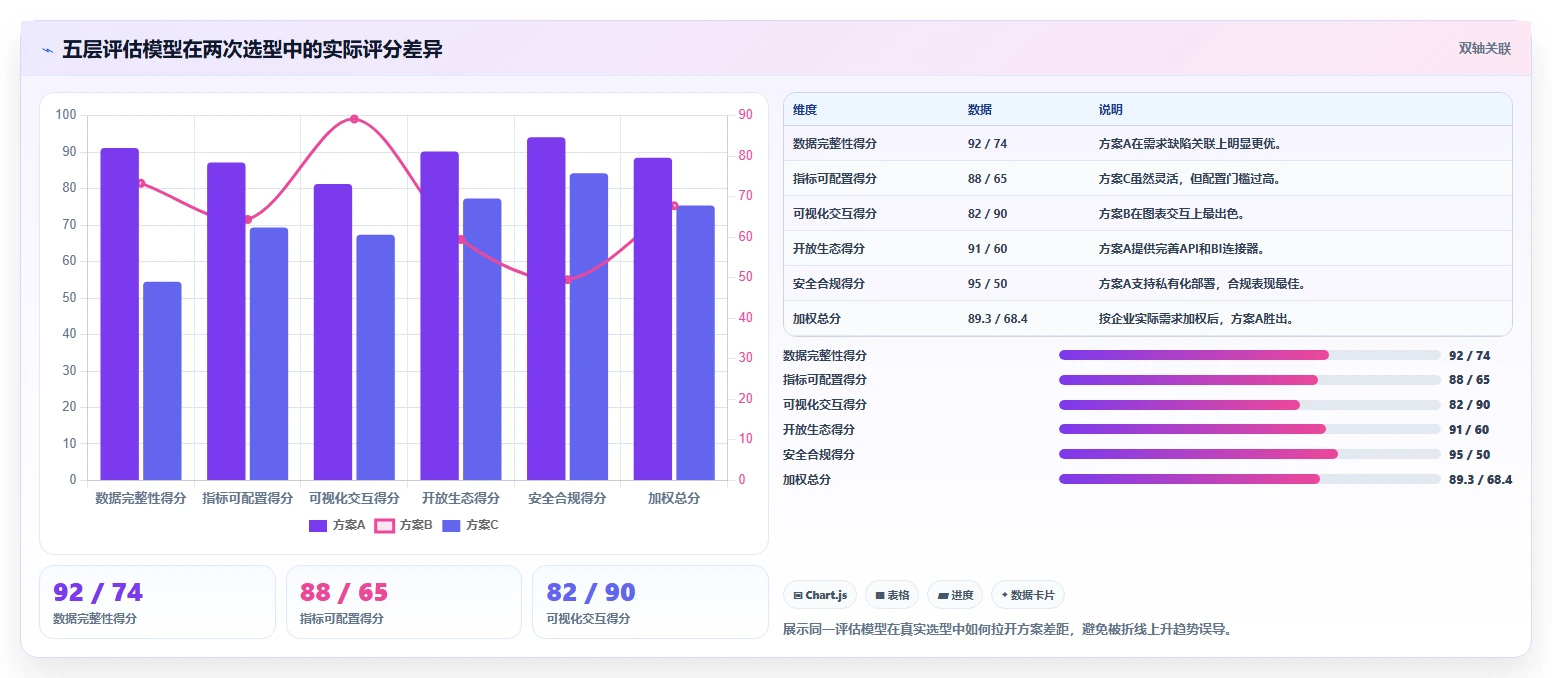Click the 数据完整性得分 progress bar
The width and height of the screenshot is (1552, 678).
click(x=1249, y=355)
